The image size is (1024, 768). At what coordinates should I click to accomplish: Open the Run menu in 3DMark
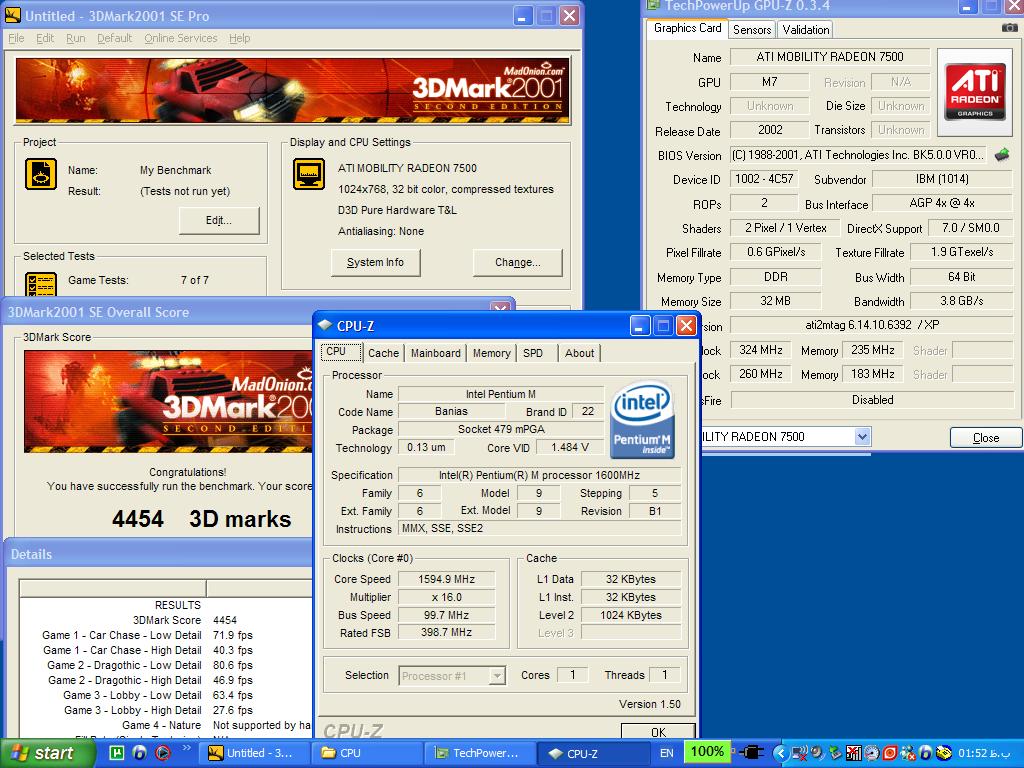76,38
